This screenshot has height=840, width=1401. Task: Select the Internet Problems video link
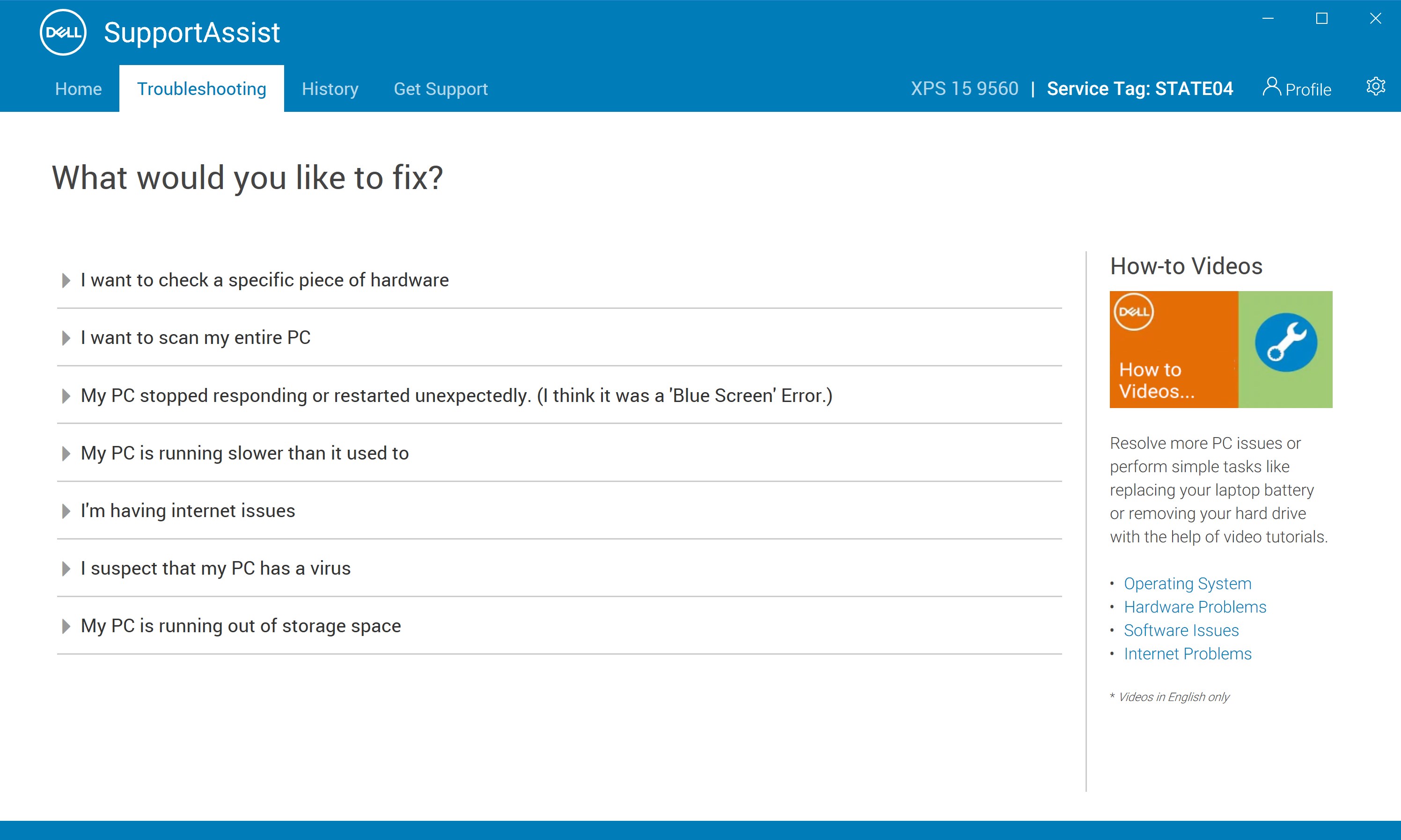point(1187,653)
